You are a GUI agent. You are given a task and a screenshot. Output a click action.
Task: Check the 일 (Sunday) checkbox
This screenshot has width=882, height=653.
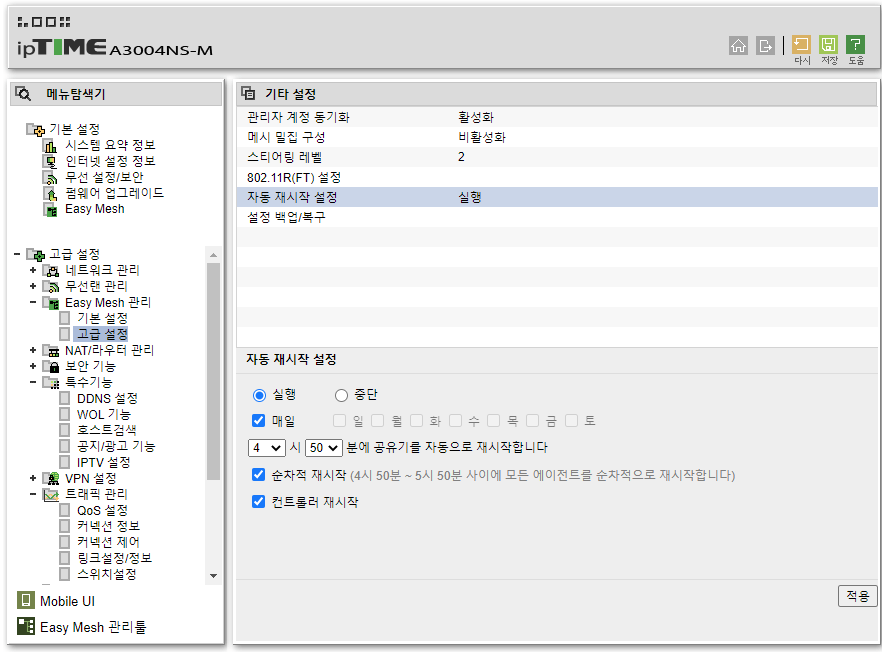click(339, 421)
